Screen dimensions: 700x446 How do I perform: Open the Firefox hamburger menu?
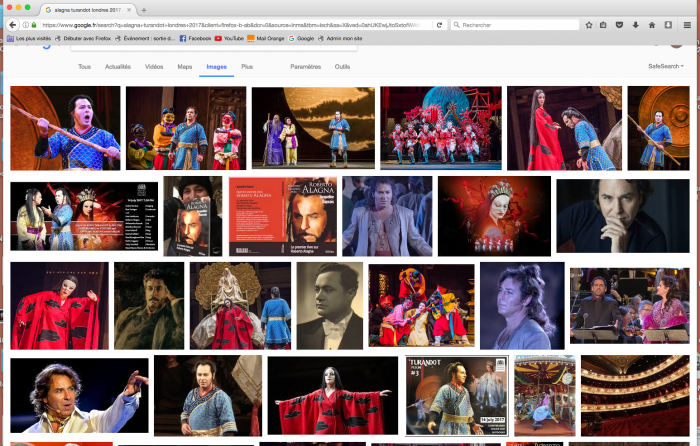point(688,25)
